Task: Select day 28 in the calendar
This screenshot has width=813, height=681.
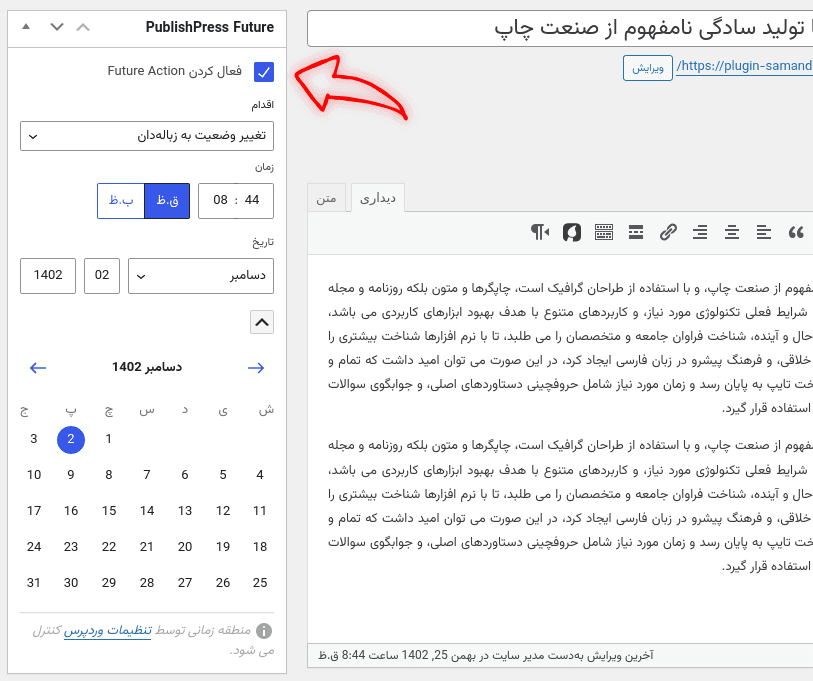Action: pyautogui.click(x=147, y=583)
